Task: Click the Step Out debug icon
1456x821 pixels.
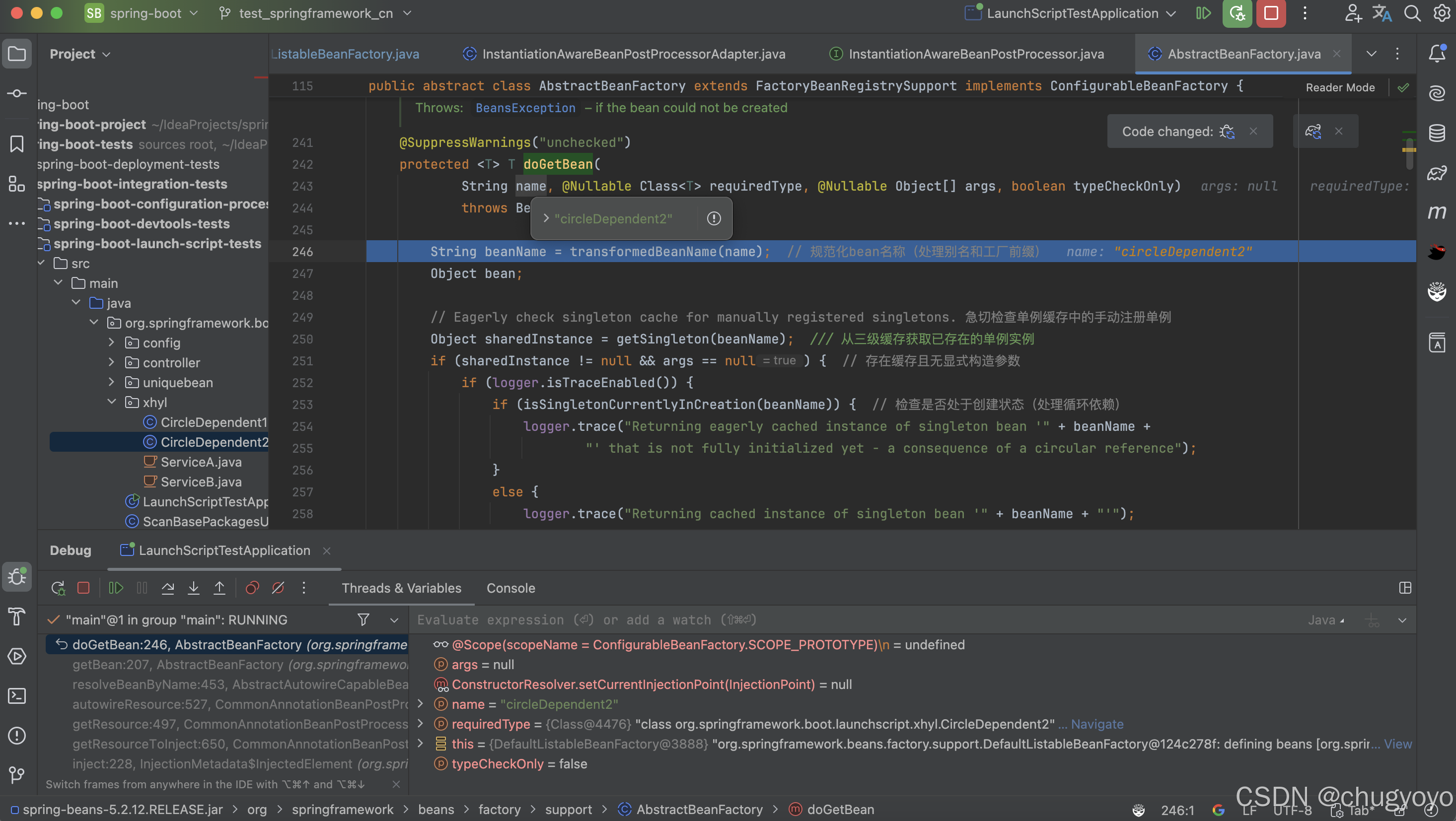Action: [x=219, y=588]
